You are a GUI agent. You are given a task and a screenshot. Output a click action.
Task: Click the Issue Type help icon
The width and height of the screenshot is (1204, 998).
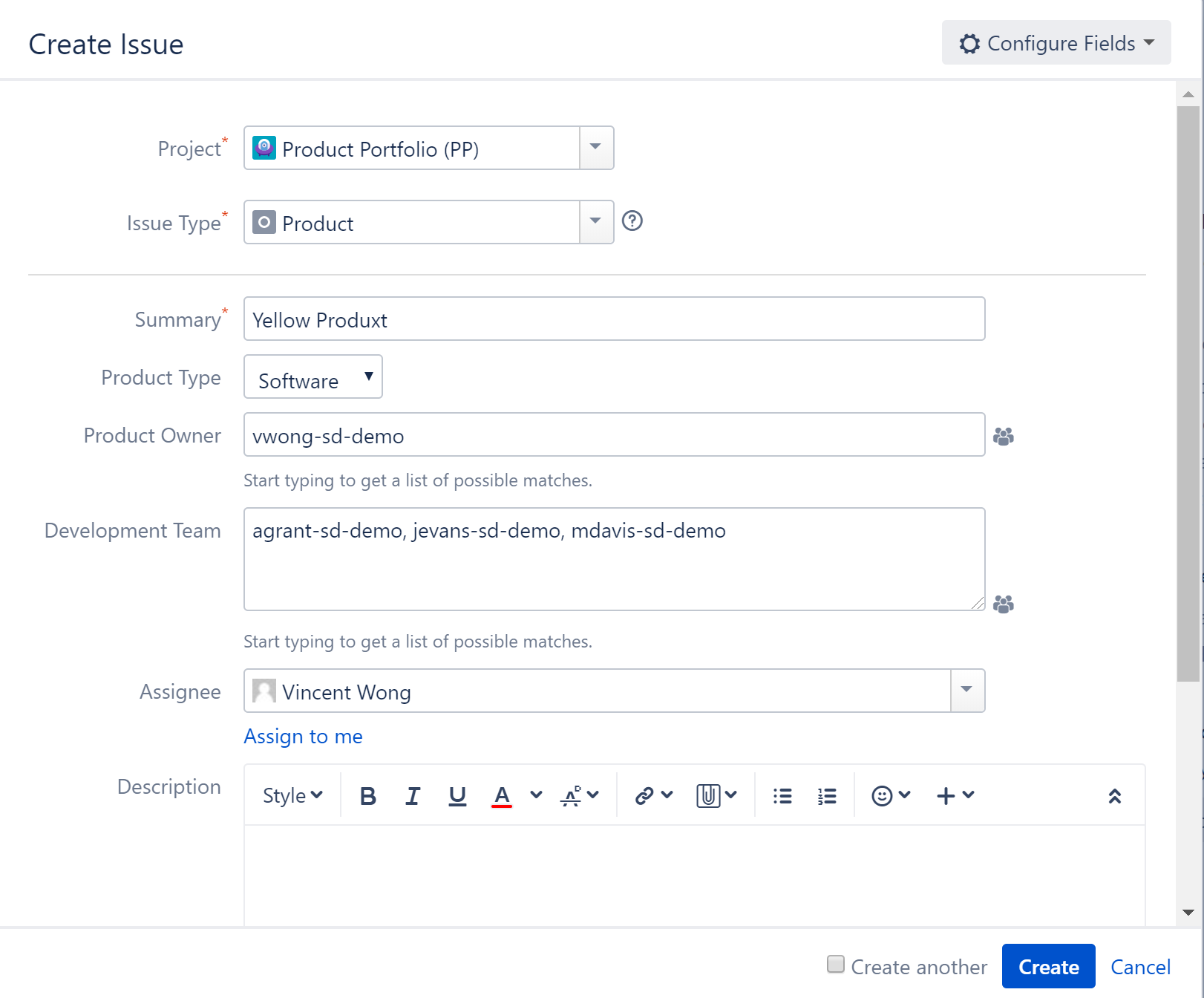(632, 221)
